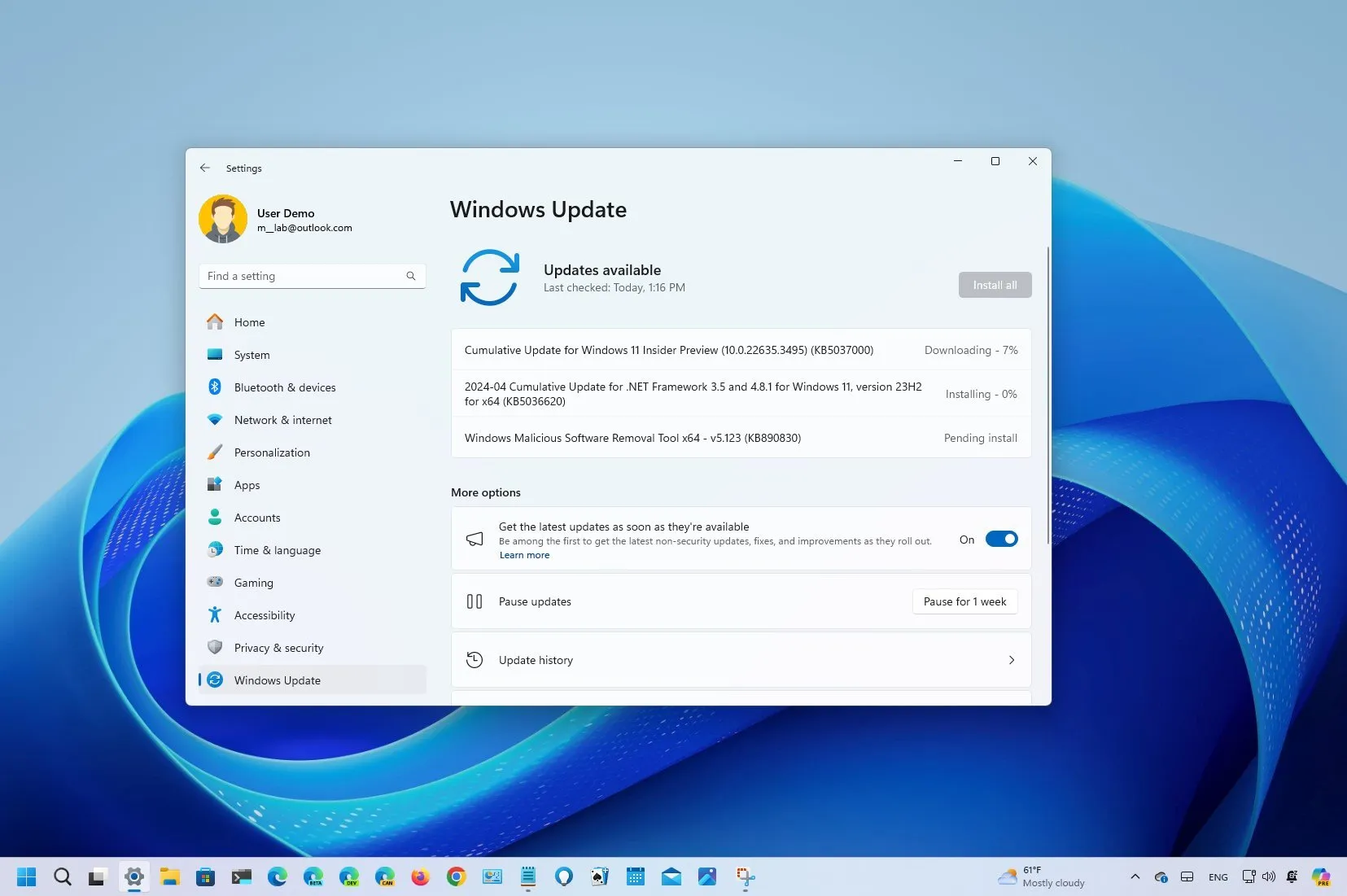Open Network & internet via its globe icon
The height and width of the screenshot is (896, 1347).
pos(214,420)
